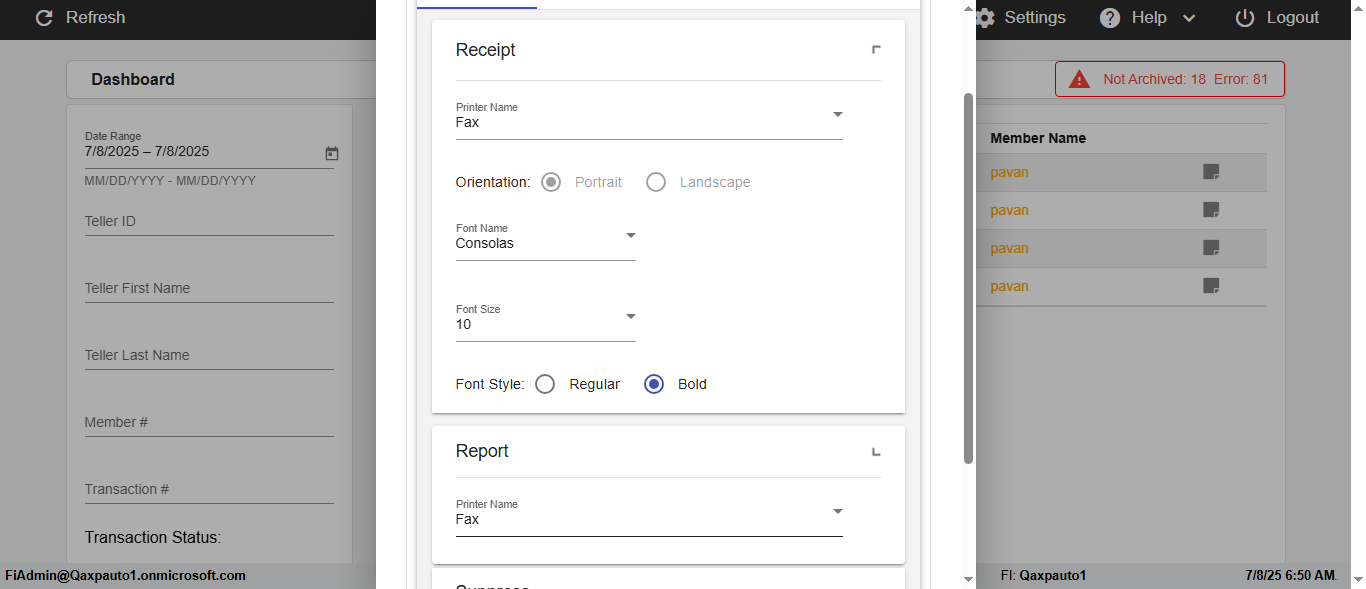Open Settings via the gear icon
The image size is (1366, 589).
pos(985,18)
